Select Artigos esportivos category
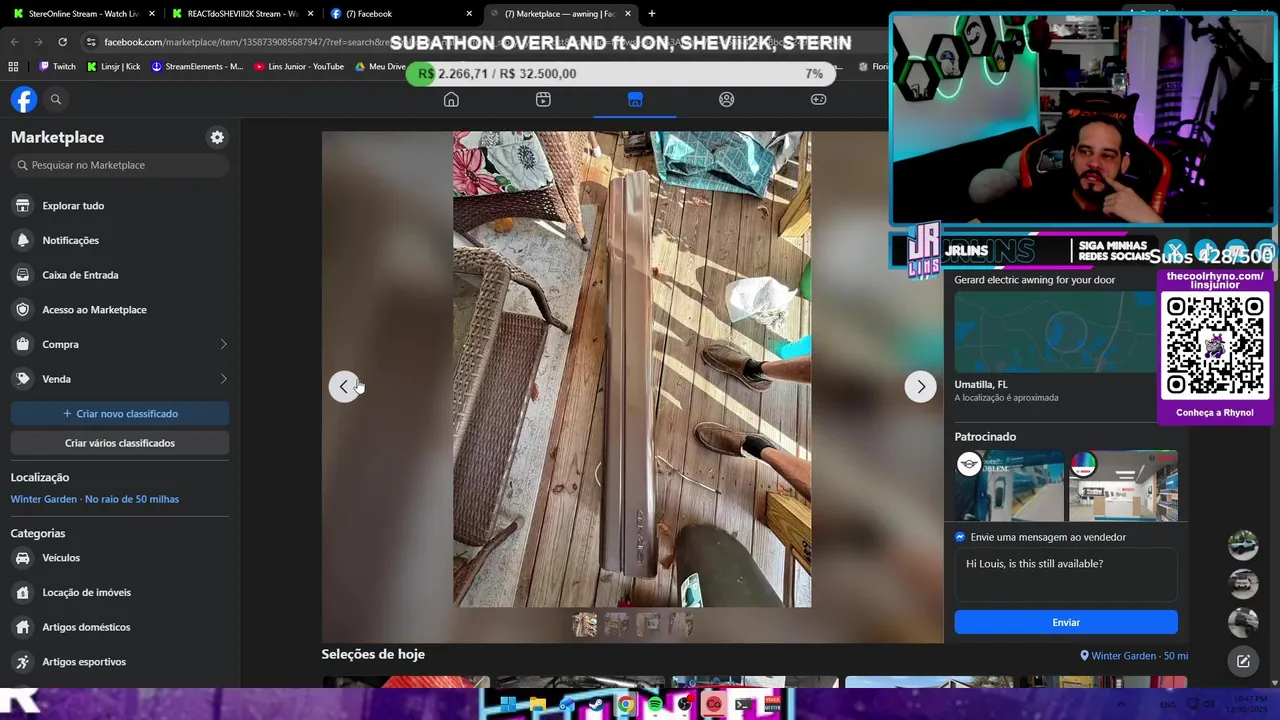This screenshot has height=720, width=1280. point(120,661)
